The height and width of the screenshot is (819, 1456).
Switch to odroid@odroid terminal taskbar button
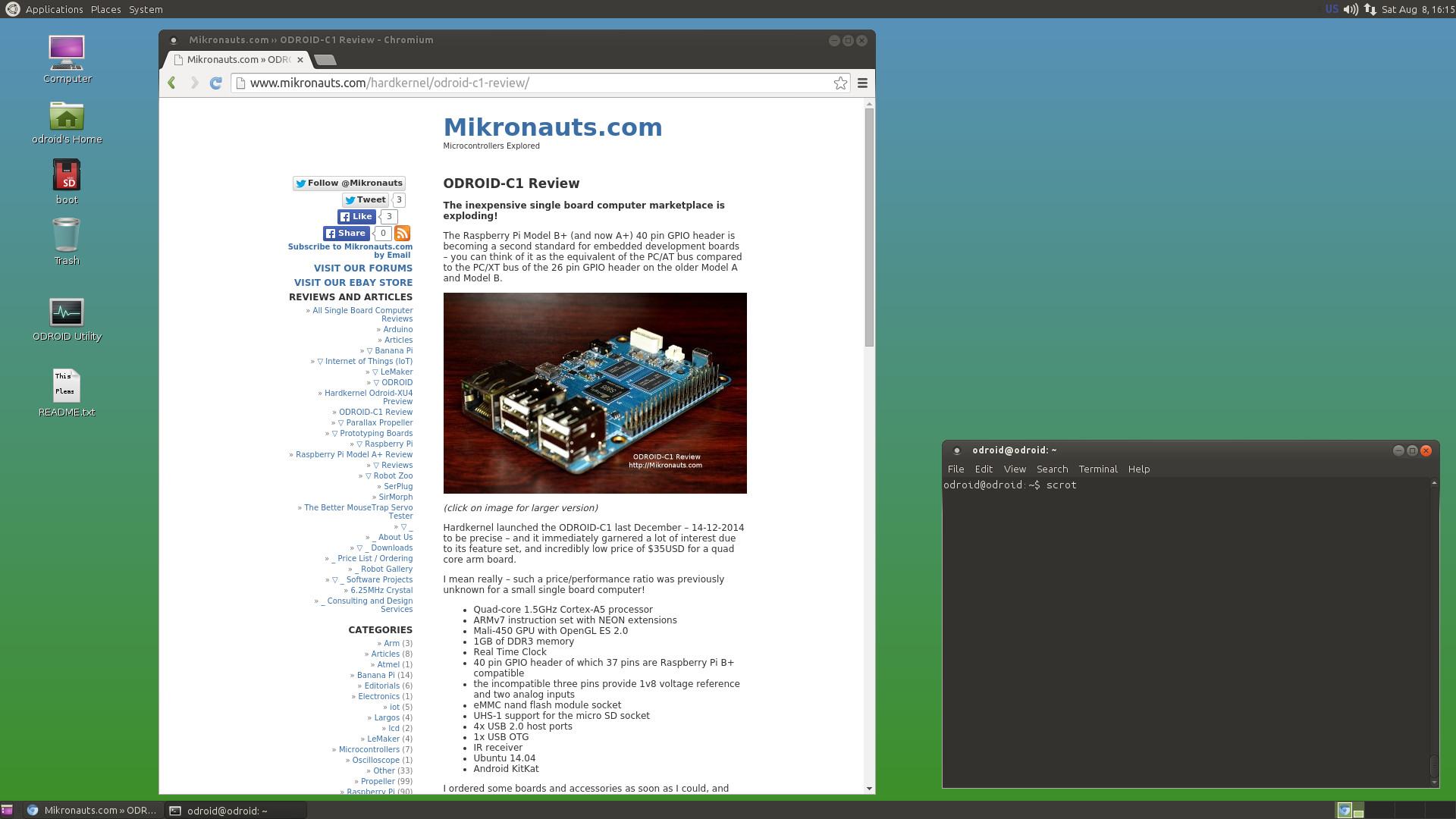tap(237, 810)
